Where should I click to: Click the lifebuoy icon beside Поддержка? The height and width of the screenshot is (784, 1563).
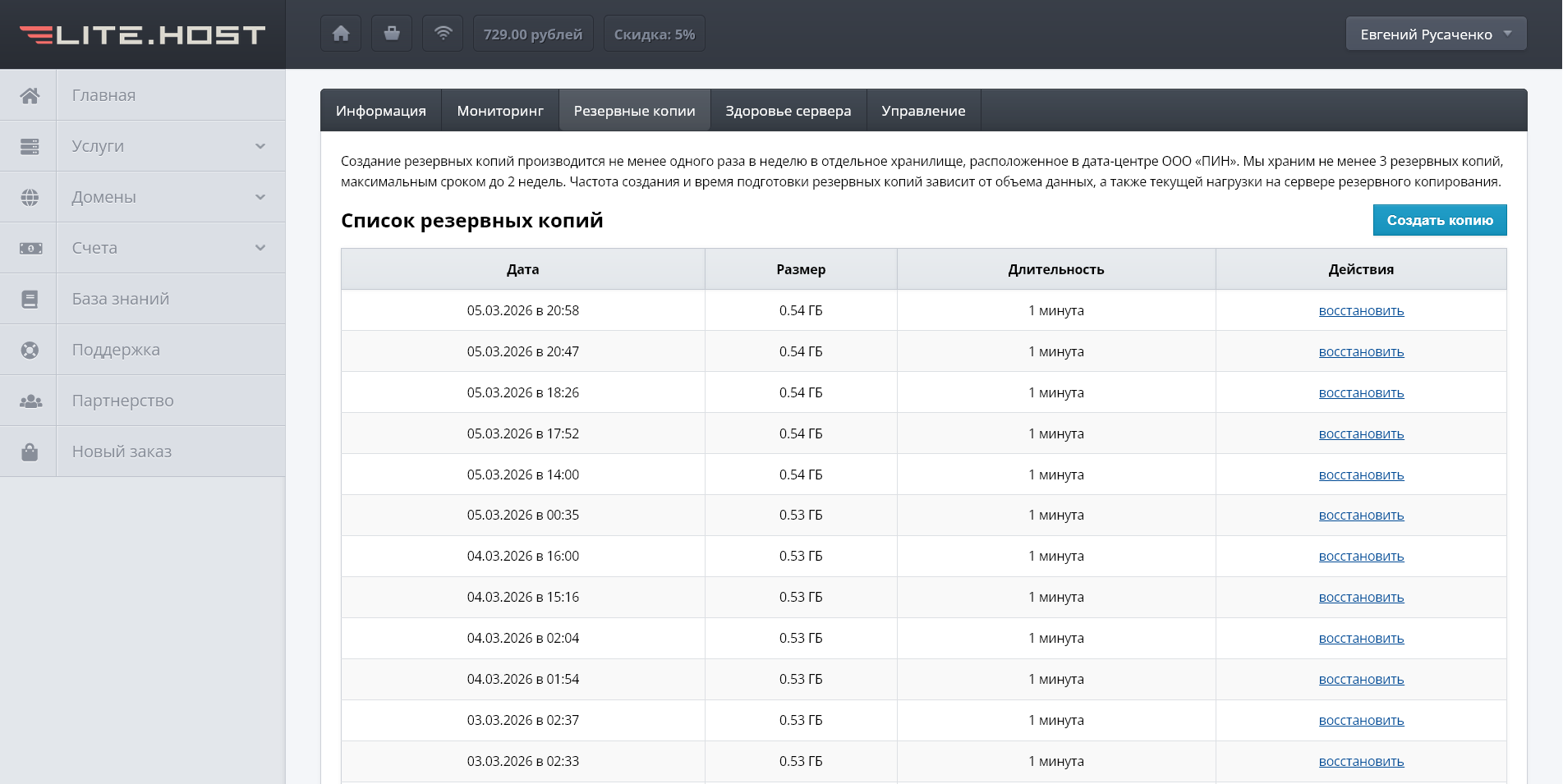click(30, 350)
